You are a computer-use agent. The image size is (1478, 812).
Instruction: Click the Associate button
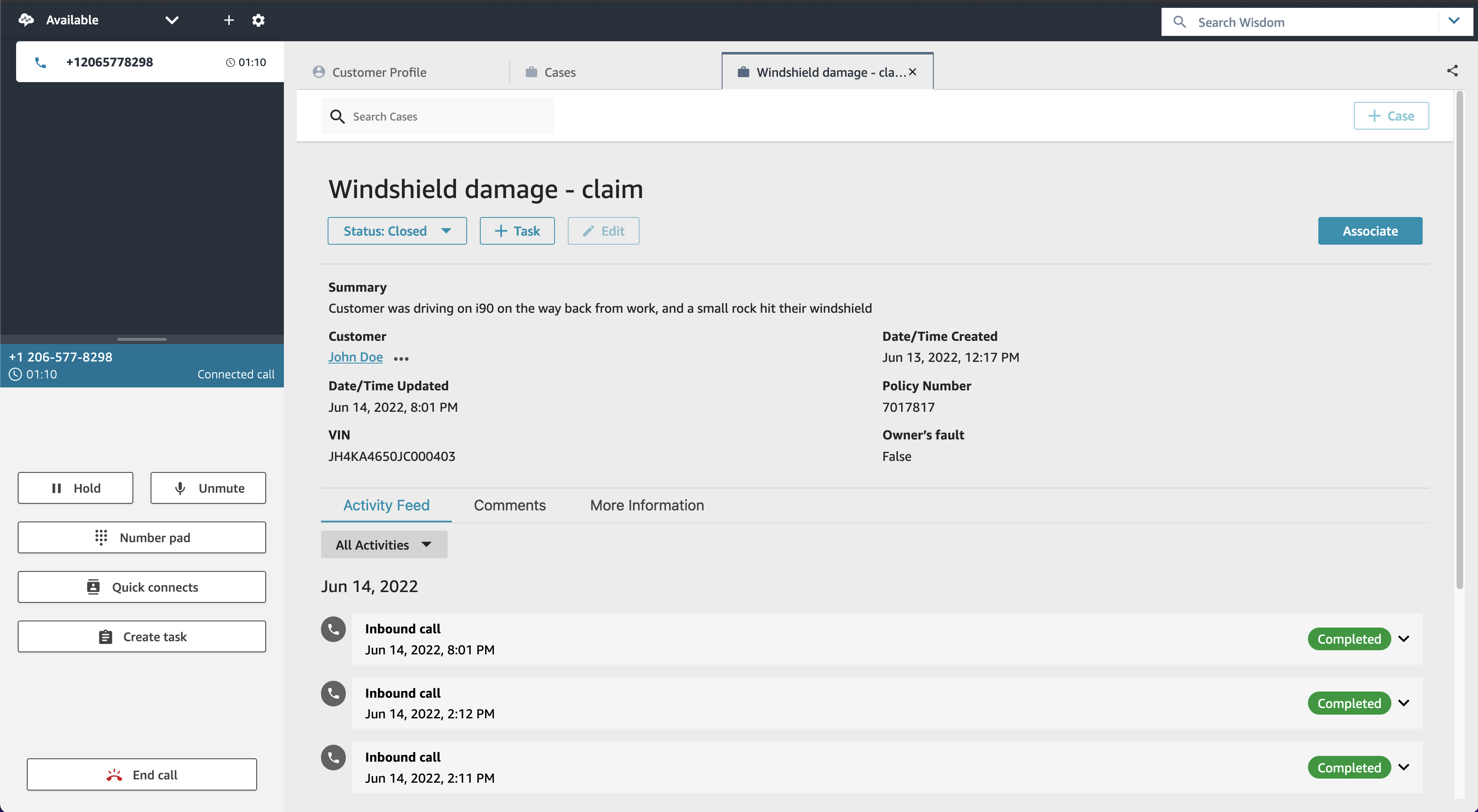[x=1370, y=231]
